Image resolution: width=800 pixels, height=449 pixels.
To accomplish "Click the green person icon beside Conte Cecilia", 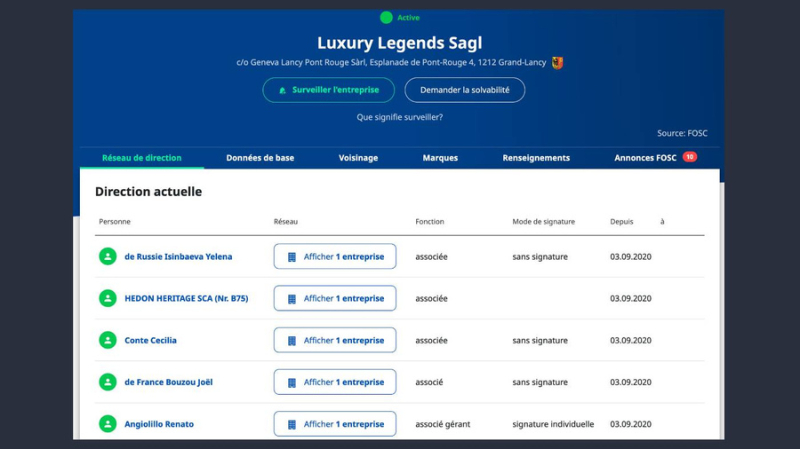I will pyautogui.click(x=108, y=340).
